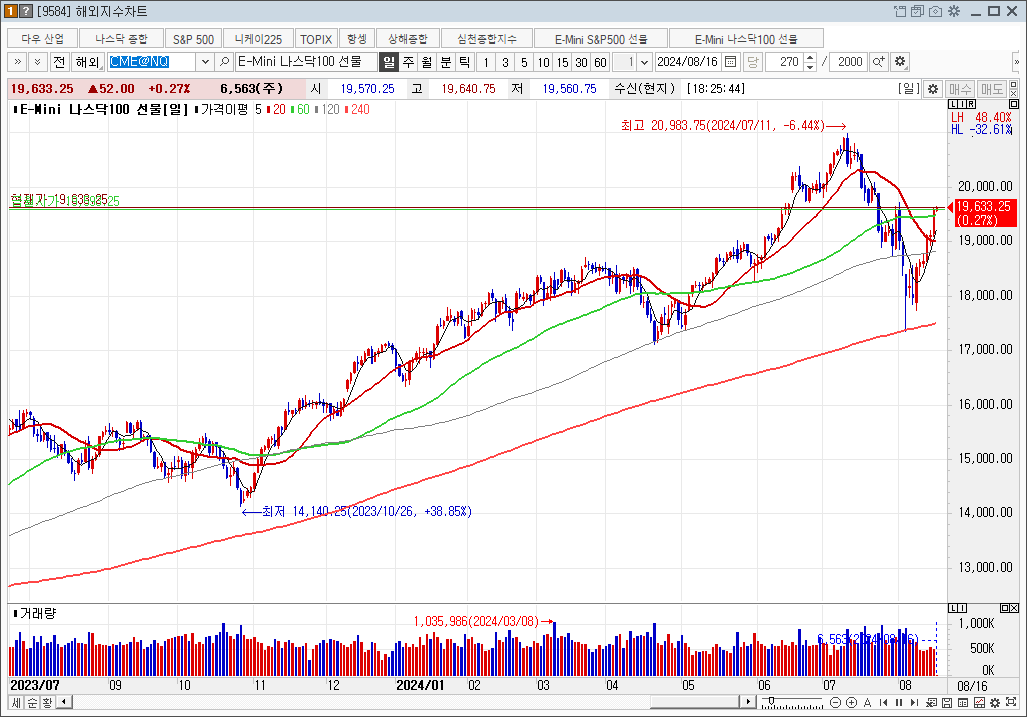Click the gear icon left of 매수 button
1027x717 pixels.
[933, 89]
